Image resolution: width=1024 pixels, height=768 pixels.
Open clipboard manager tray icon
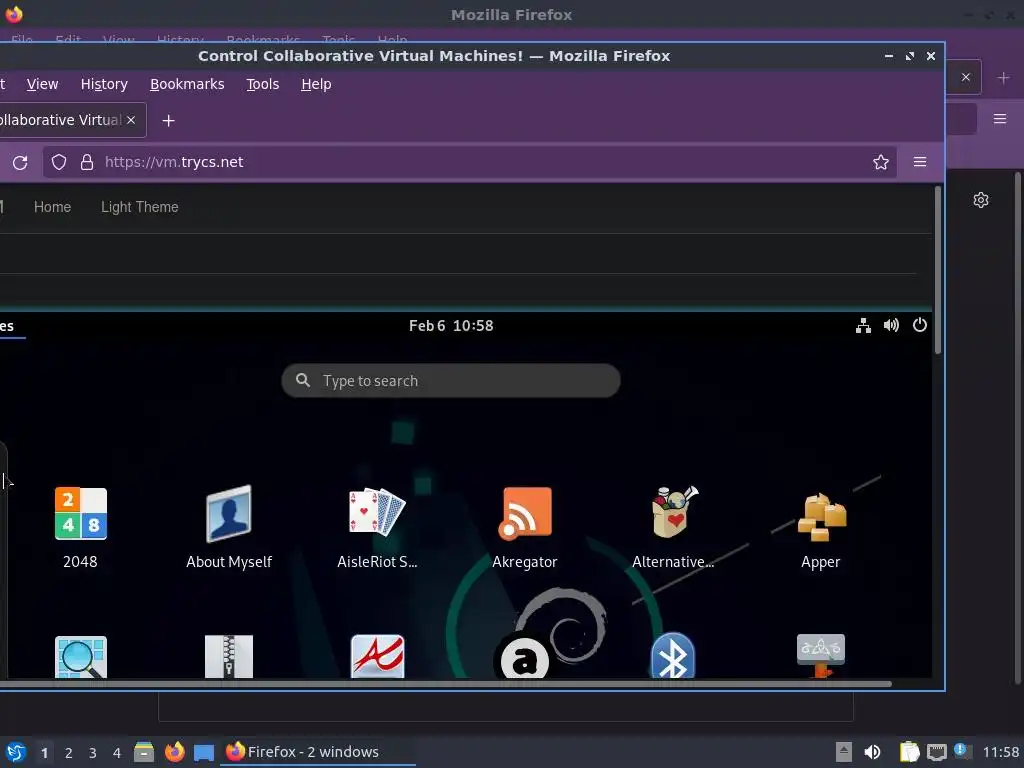click(909, 752)
